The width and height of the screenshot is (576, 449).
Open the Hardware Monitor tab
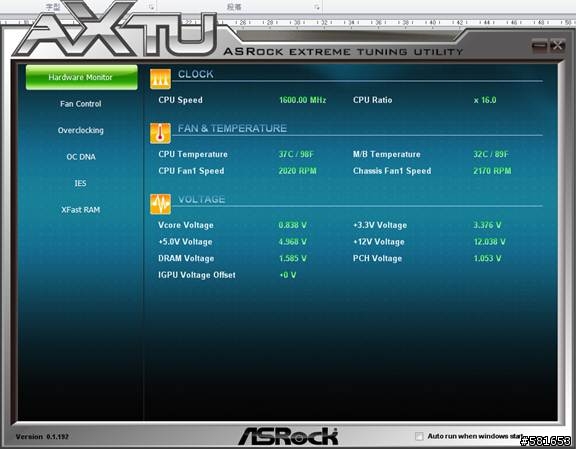click(82, 77)
